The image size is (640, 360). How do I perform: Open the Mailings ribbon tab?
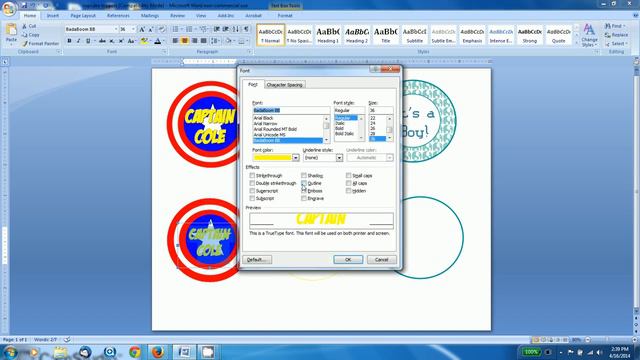(x=150, y=16)
